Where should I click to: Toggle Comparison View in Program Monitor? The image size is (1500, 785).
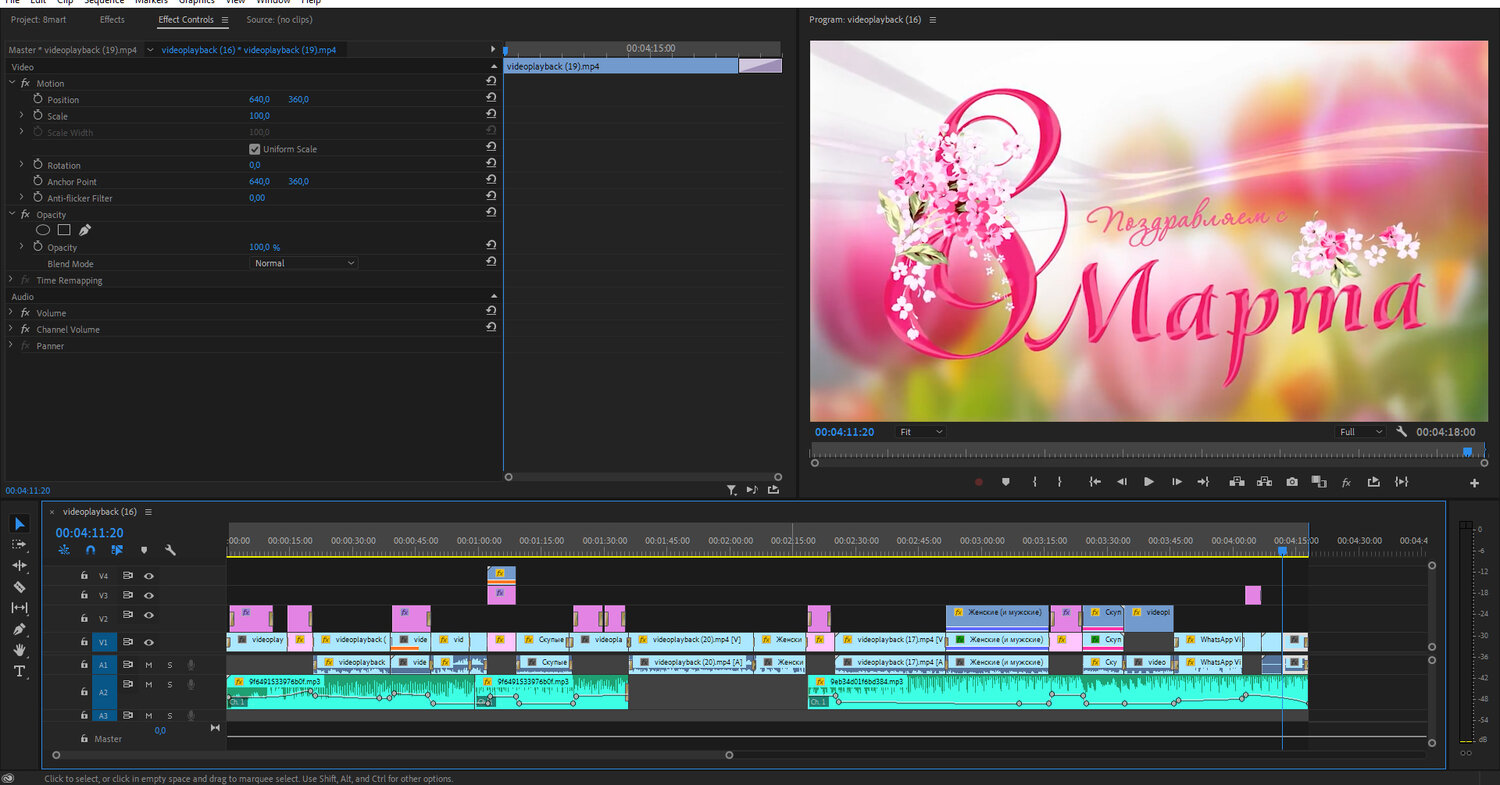click(1319, 482)
